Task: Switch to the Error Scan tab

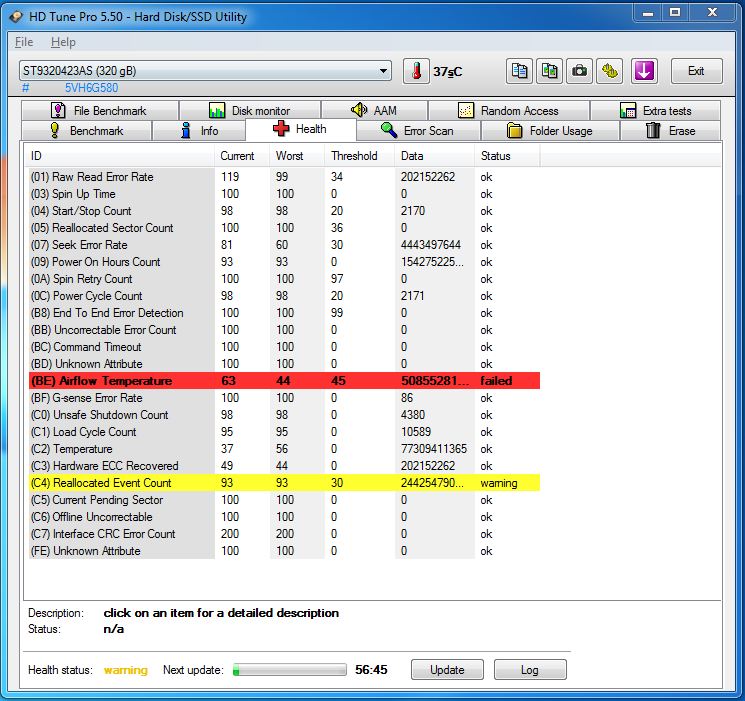Action: [418, 131]
